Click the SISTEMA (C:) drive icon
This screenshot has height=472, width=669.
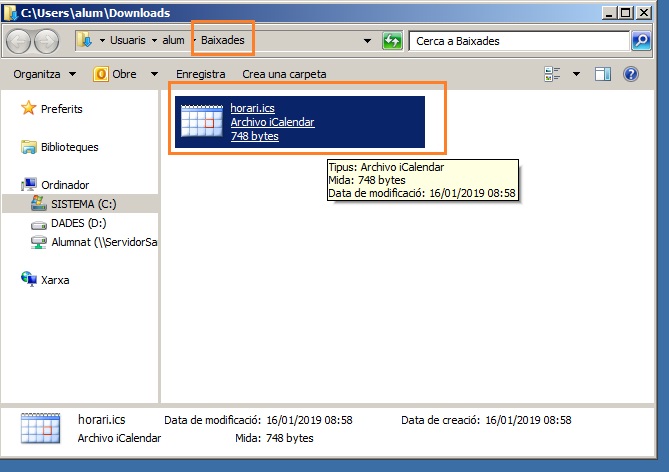38,203
